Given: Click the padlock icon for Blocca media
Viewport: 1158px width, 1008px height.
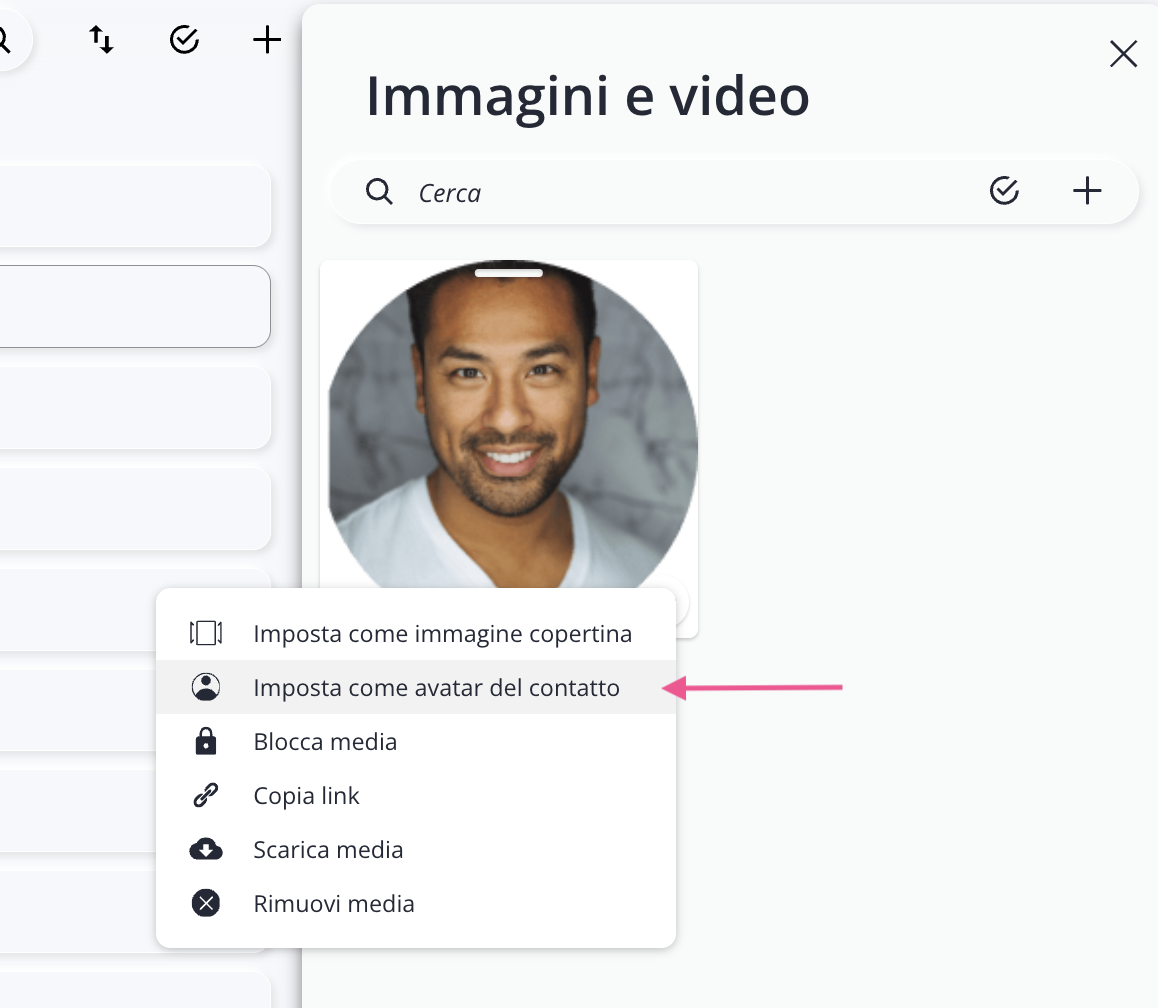Looking at the screenshot, I should pyautogui.click(x=206, y=742).
